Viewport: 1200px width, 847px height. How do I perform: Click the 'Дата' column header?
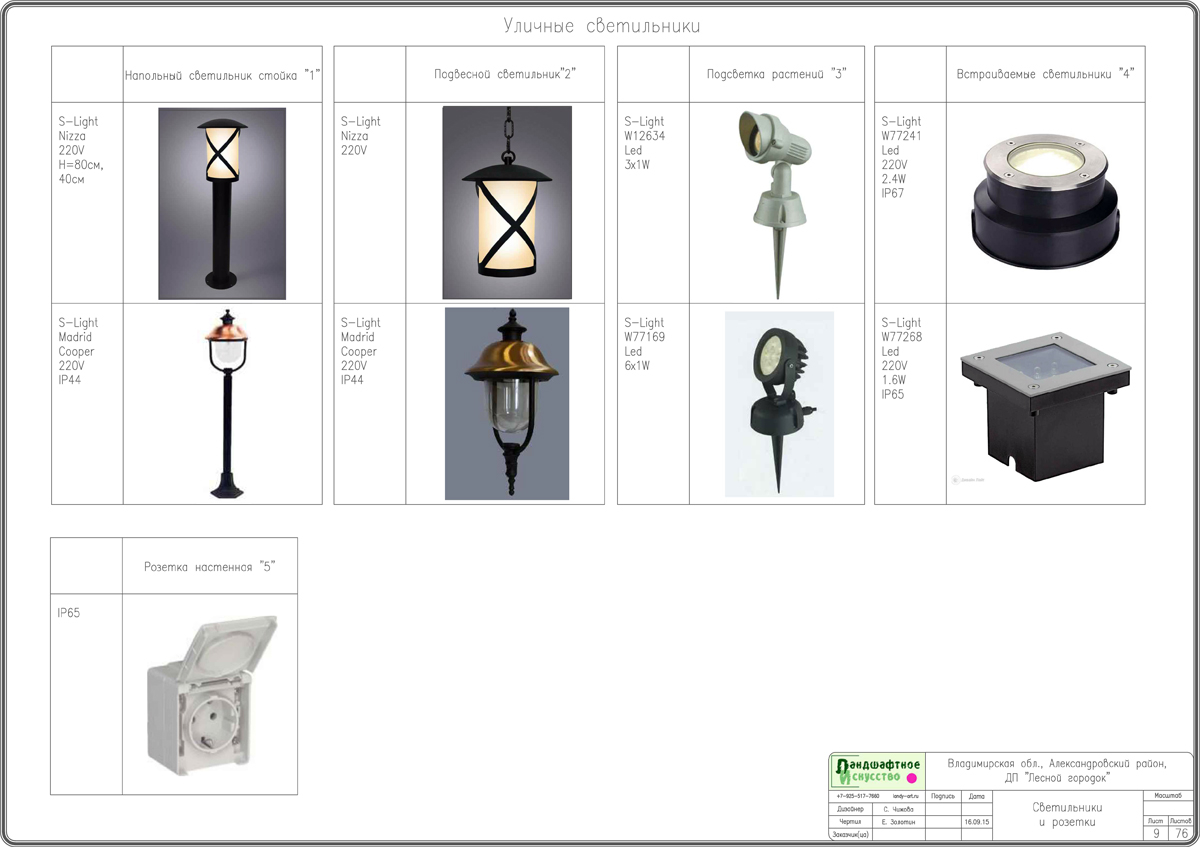[x=977, y=797]
